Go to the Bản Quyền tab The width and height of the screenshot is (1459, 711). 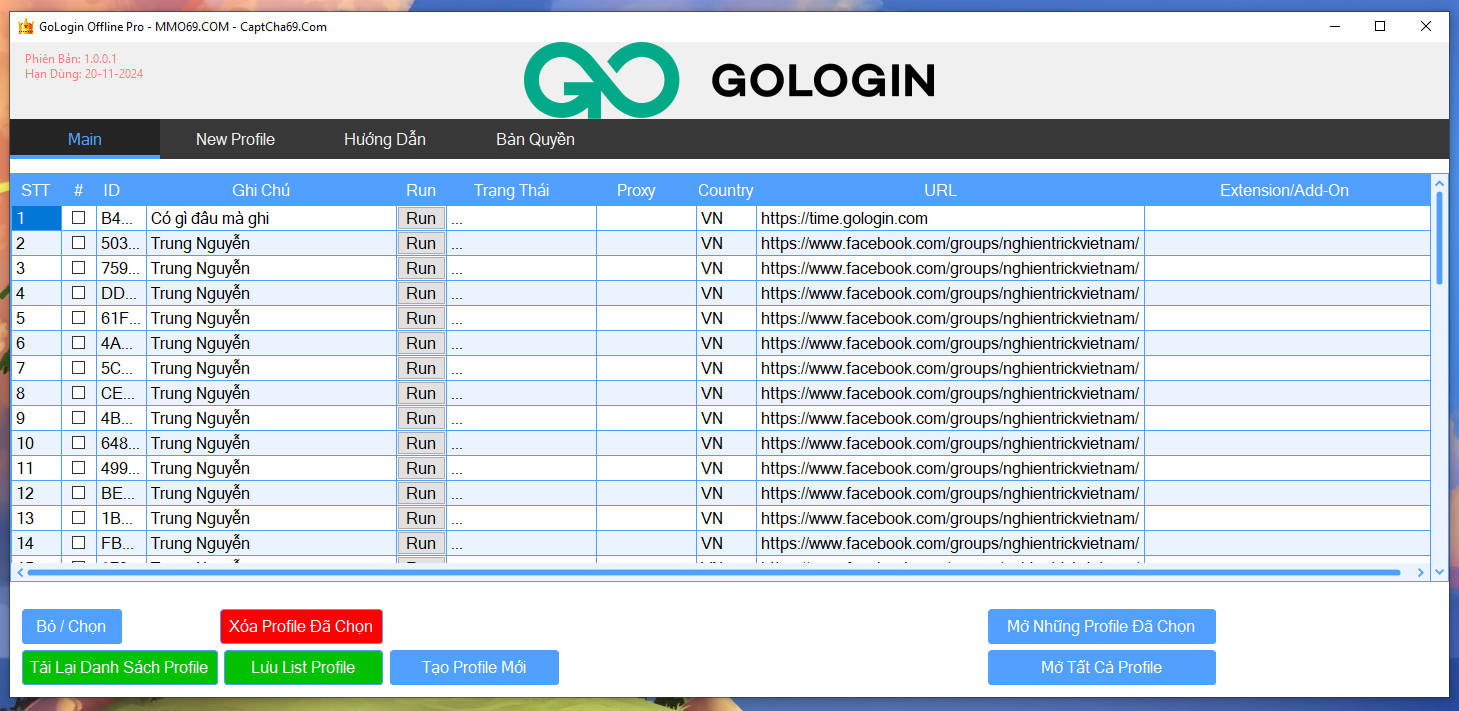[535, 139]
